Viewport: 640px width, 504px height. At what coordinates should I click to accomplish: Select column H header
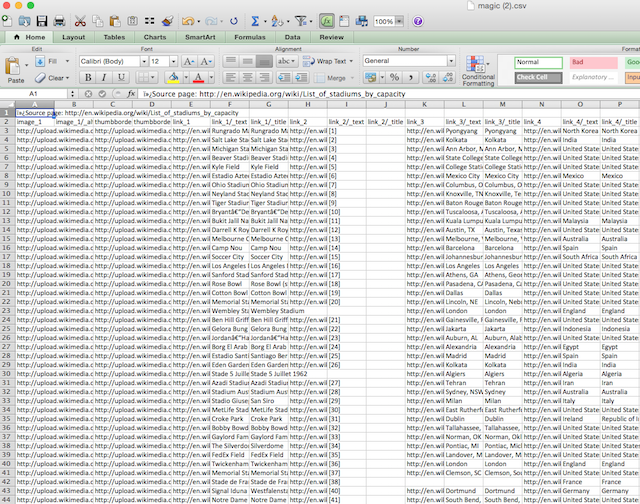click(308, 104)
